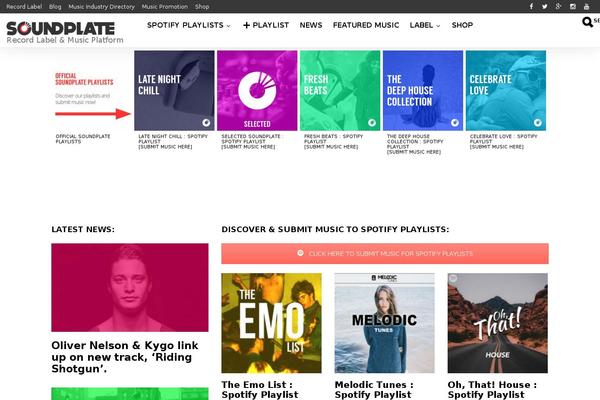This screenshot has height=400, width=600.
Task: Click the Fresh Beats Spotify playlist caption
Action: pos(333,142)
